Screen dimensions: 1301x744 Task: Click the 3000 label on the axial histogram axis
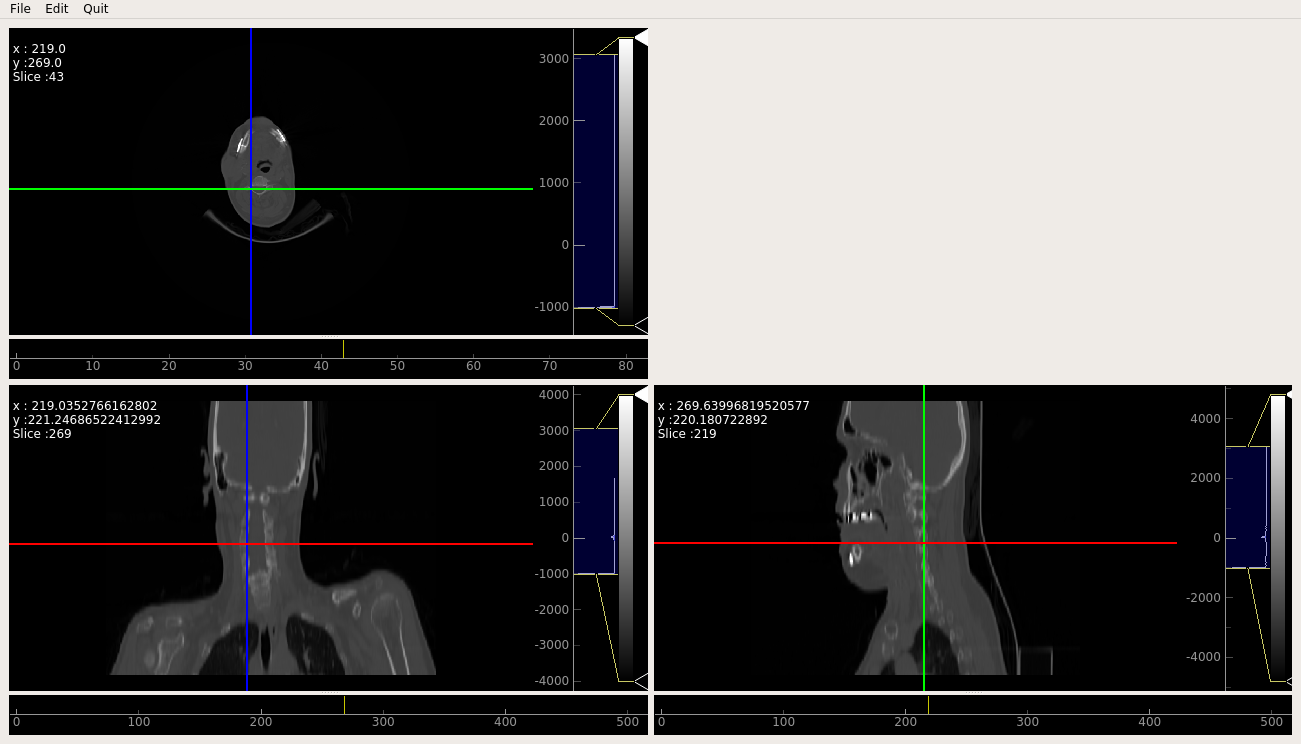553,59
